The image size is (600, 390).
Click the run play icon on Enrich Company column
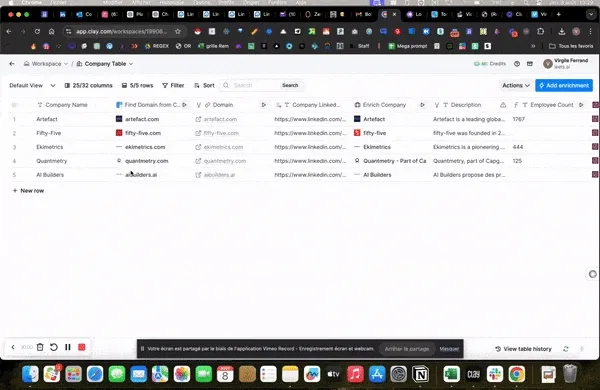[x=422, y=105]
